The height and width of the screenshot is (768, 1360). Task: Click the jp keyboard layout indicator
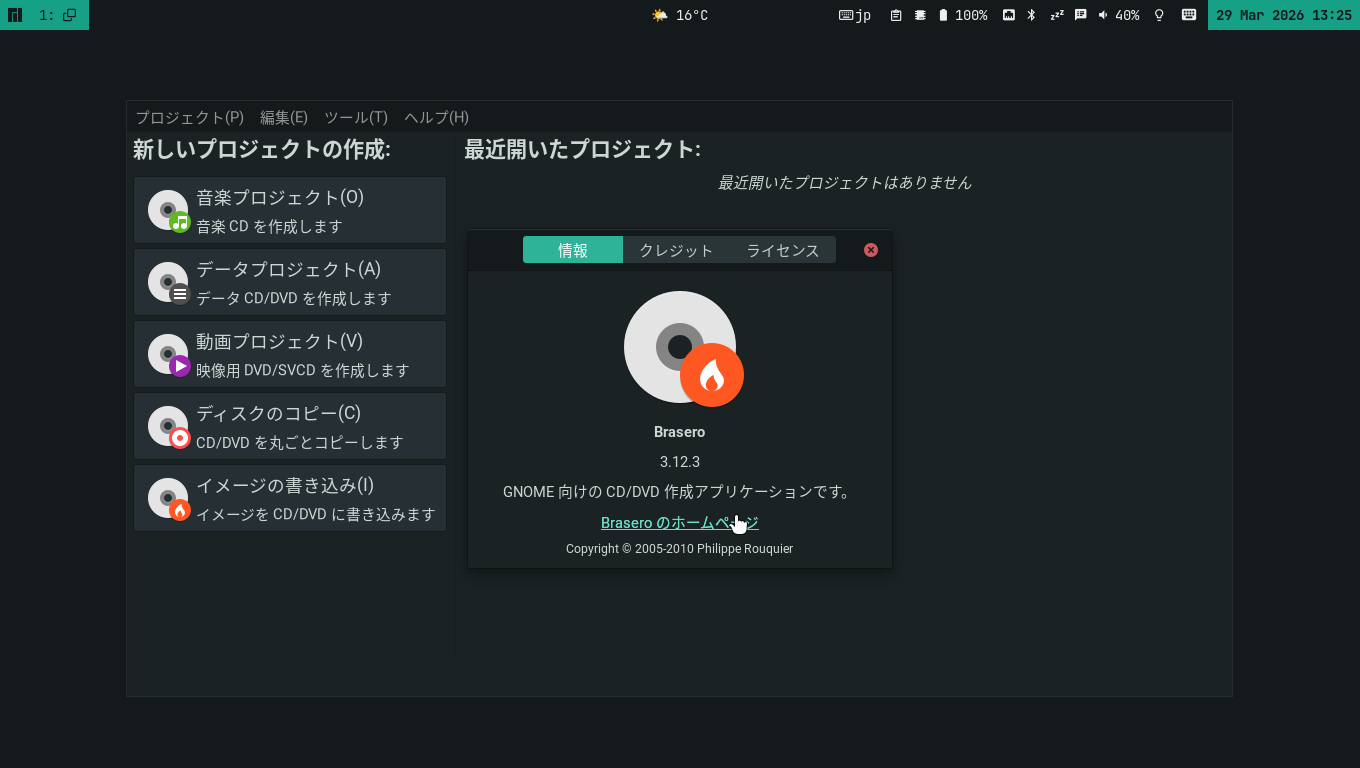[x=855, y=15]
